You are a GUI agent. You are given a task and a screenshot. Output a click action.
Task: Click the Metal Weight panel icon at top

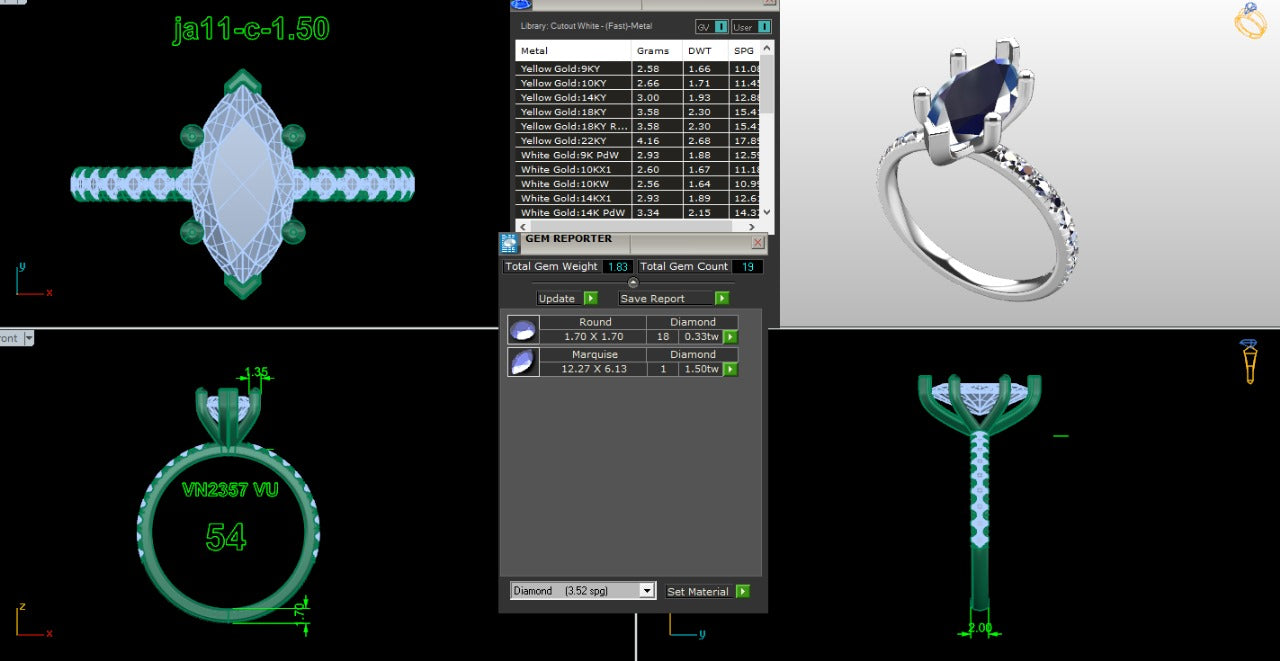pos(521,4)
